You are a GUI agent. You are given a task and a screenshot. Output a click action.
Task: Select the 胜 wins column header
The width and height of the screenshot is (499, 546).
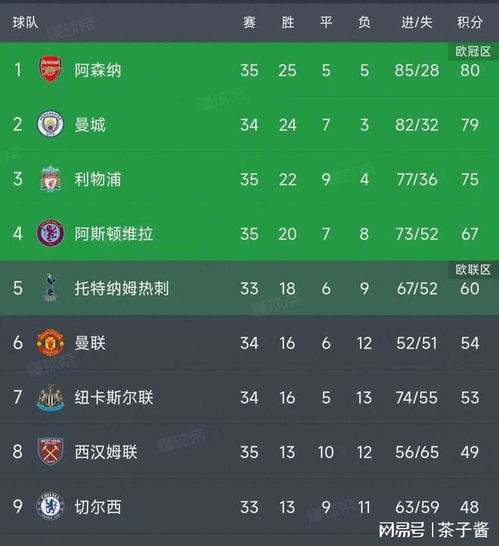288,23
